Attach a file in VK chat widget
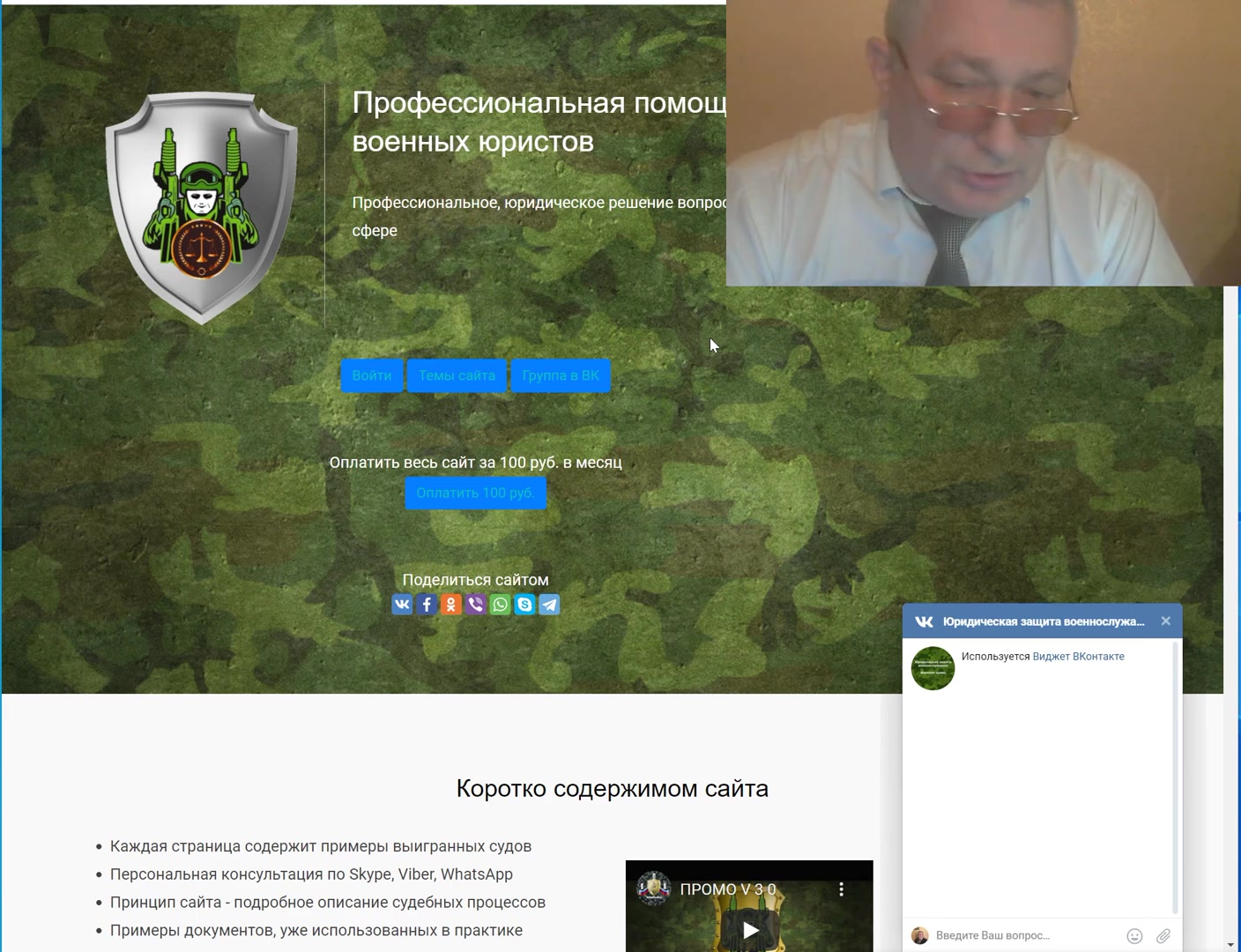 pos(1163,936)
